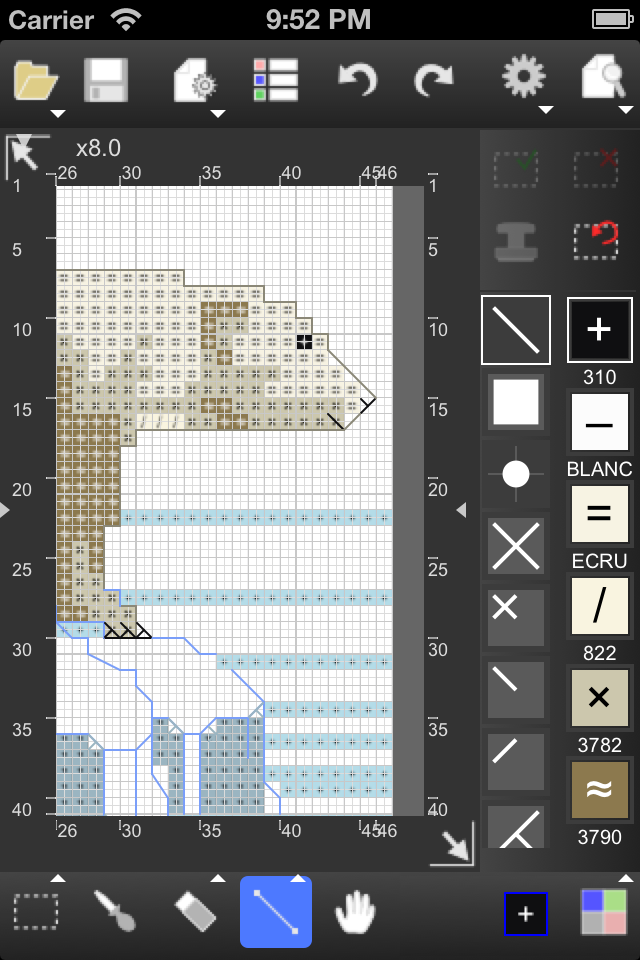Rotate selection with red arrow icon

tap(596, 241)
